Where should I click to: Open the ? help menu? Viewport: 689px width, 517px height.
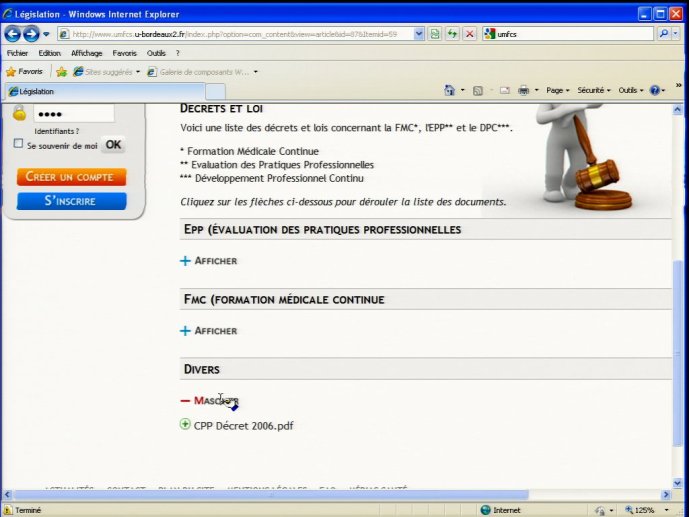178,53
